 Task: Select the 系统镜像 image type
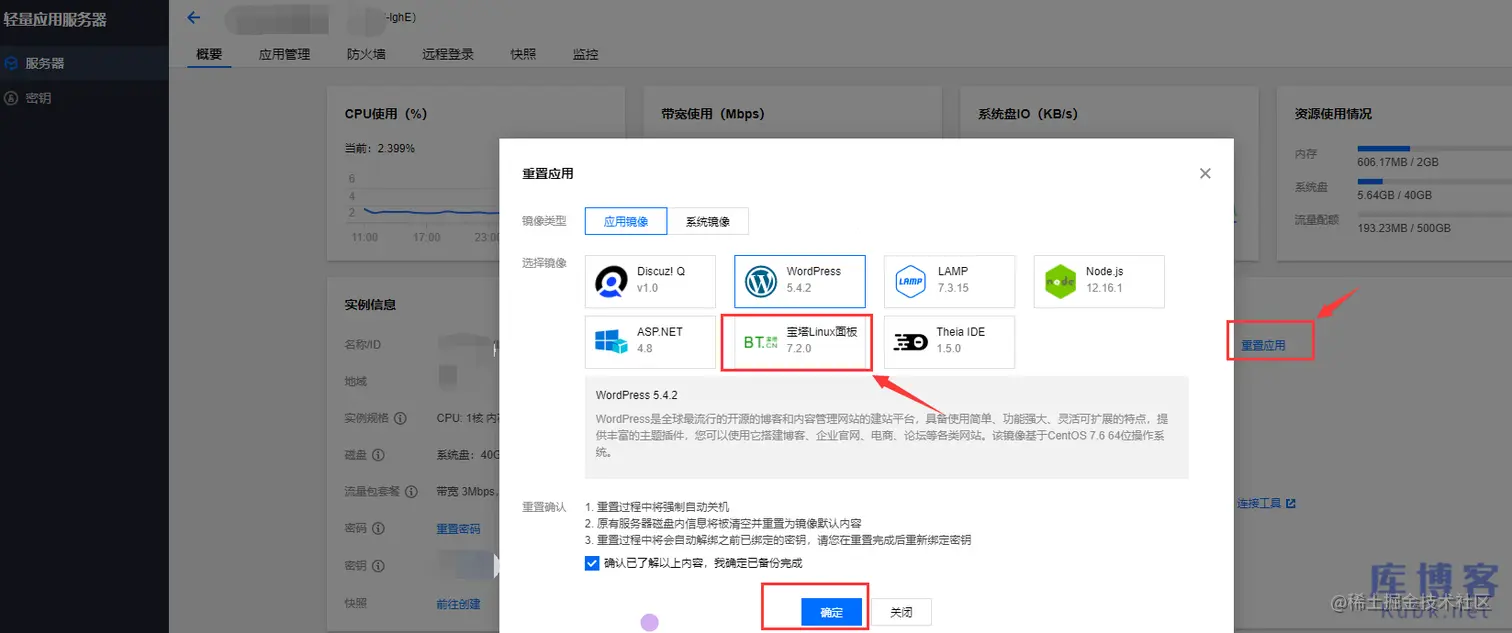click(x=708, y=221)
